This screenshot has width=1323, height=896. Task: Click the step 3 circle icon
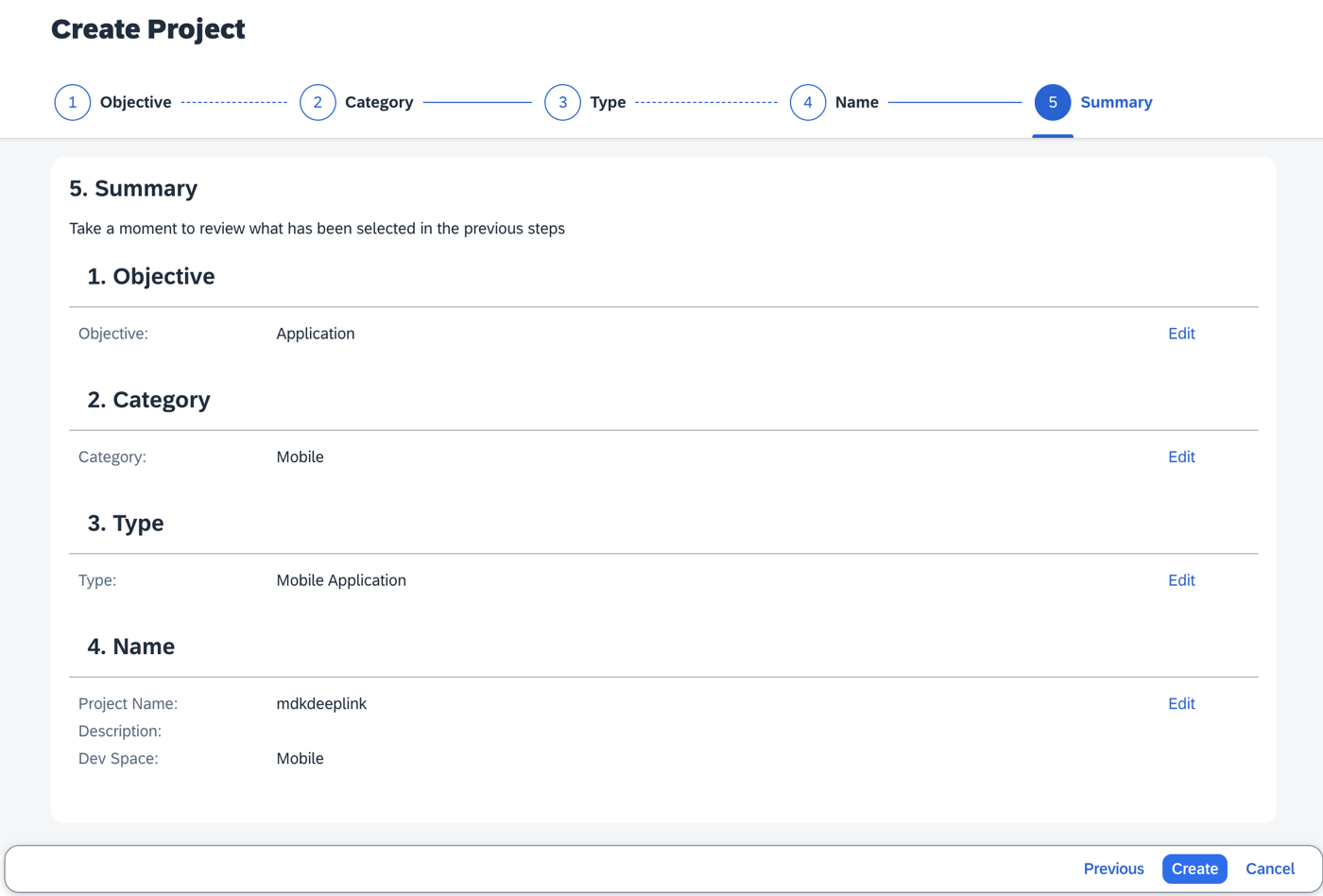562,102
